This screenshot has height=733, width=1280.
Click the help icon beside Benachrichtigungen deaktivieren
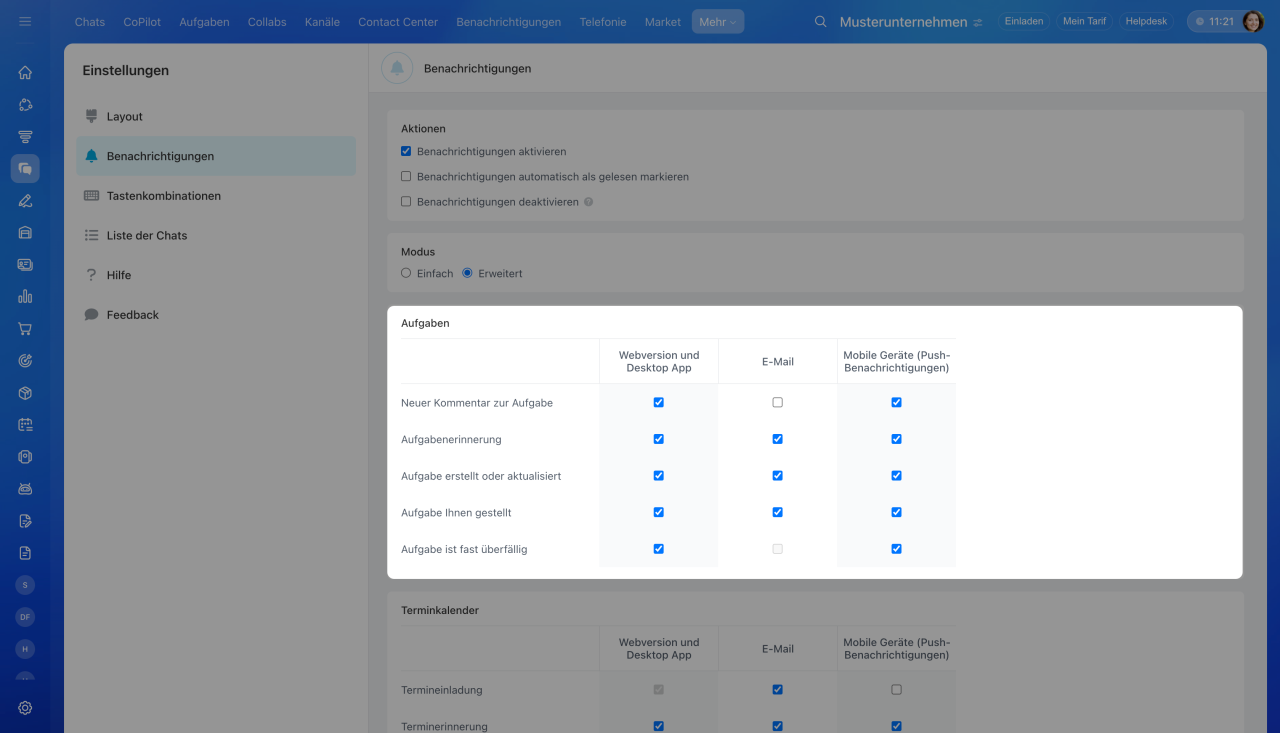588,202
